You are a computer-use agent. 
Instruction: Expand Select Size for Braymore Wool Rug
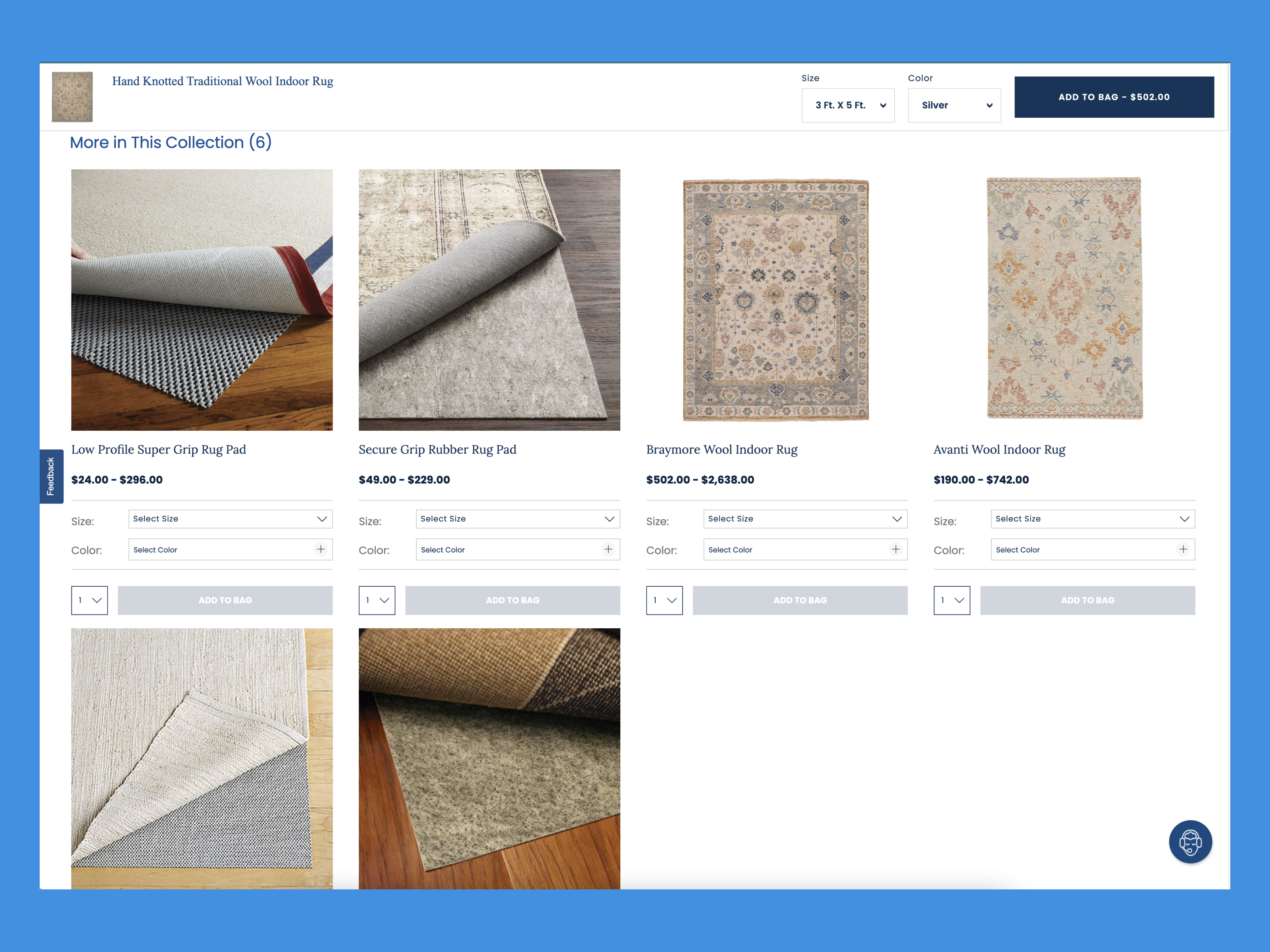805,519
